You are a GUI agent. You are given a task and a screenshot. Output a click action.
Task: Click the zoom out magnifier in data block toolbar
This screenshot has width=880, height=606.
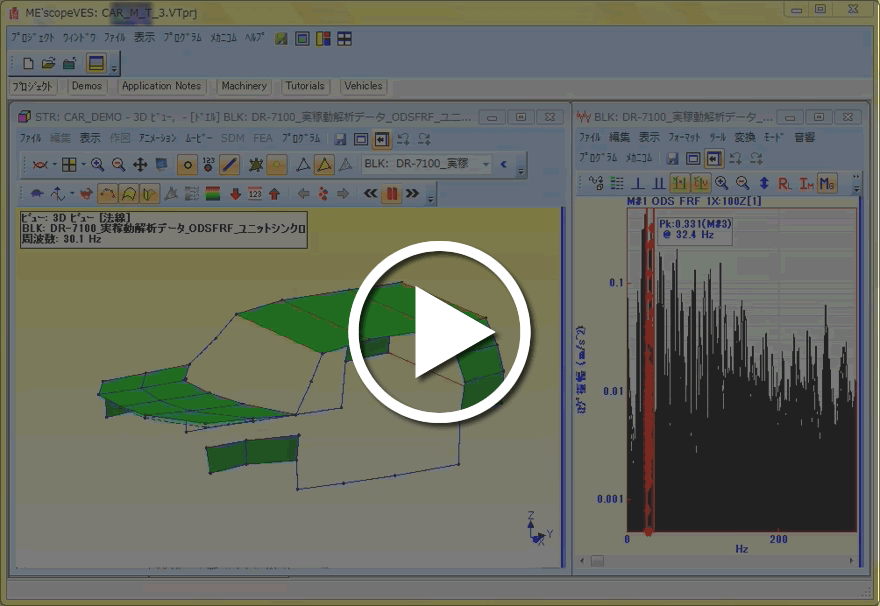(742, 183)
